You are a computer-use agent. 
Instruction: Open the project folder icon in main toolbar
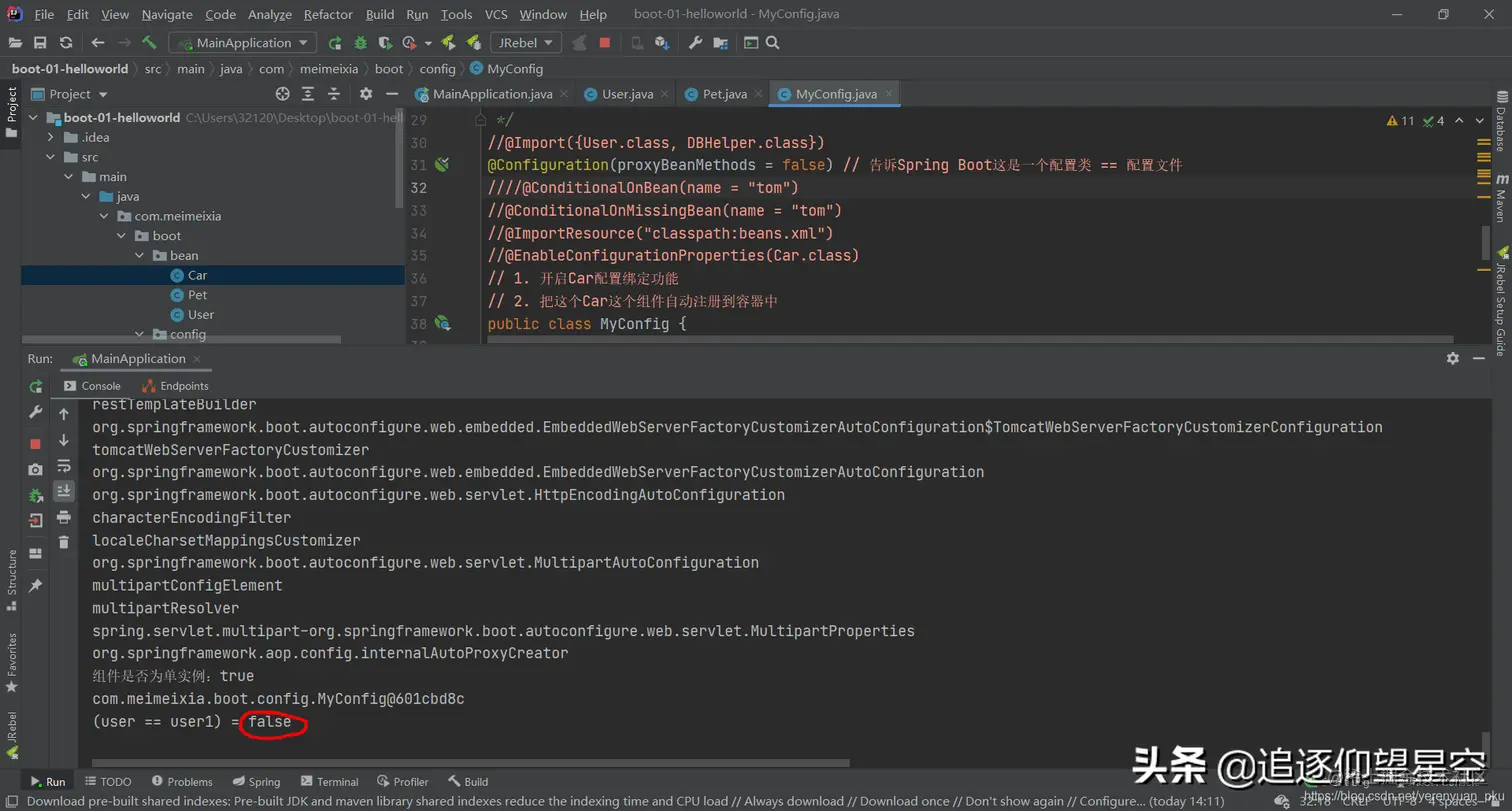15,43
